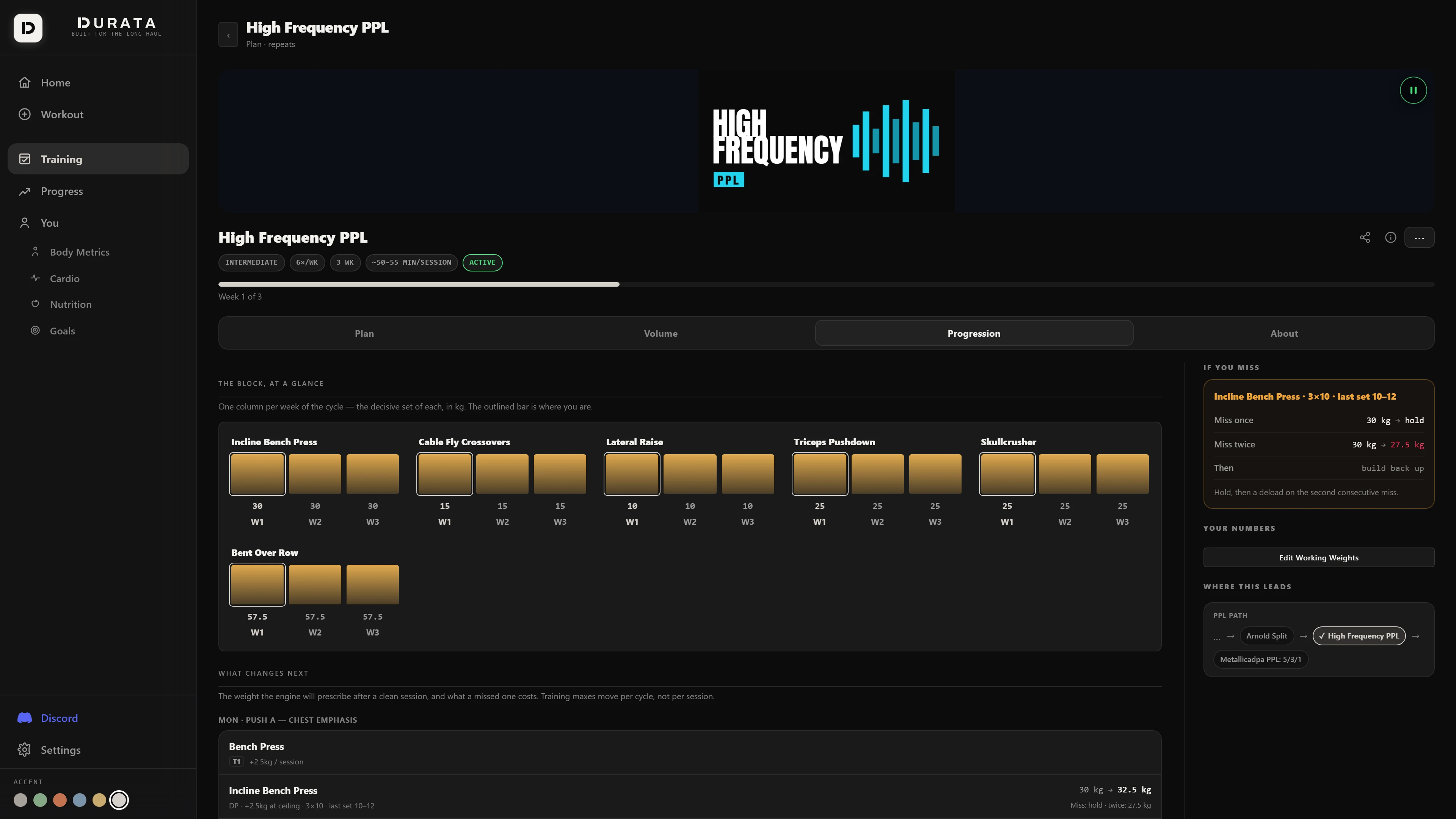The width and height of the screenshot is (1456, 819).
Task: Choose the selected white accent swatch
Action: click(x=119, y=800)
